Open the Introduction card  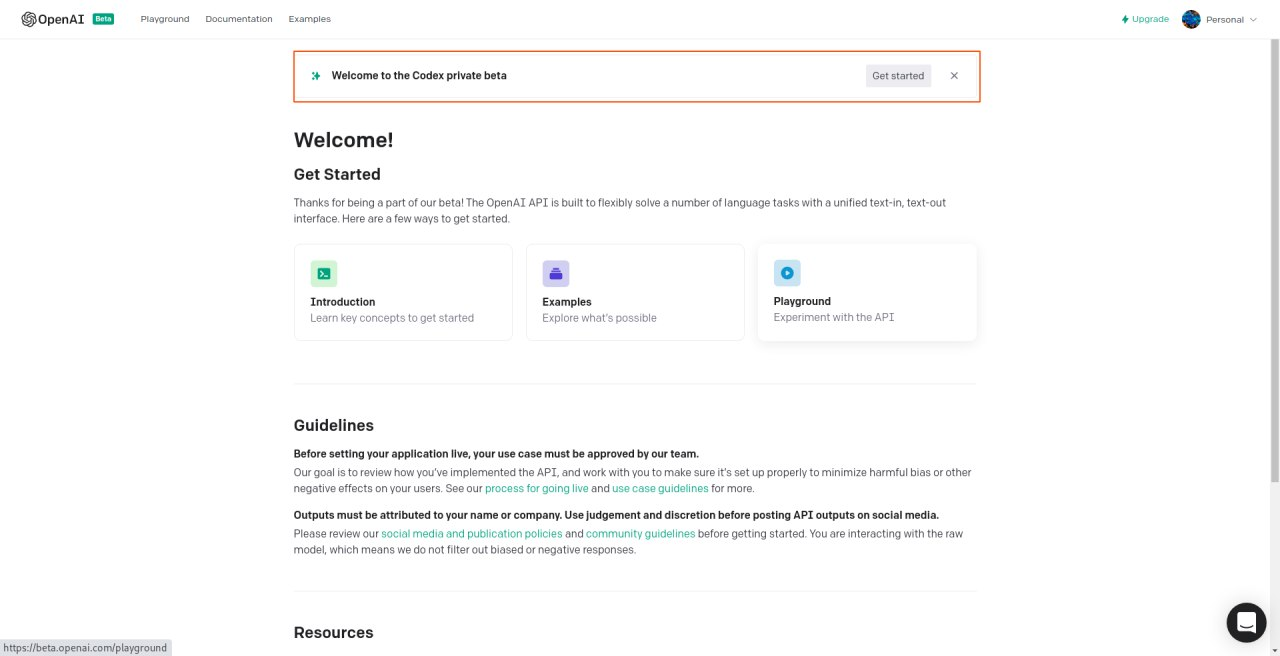(403, 292)
